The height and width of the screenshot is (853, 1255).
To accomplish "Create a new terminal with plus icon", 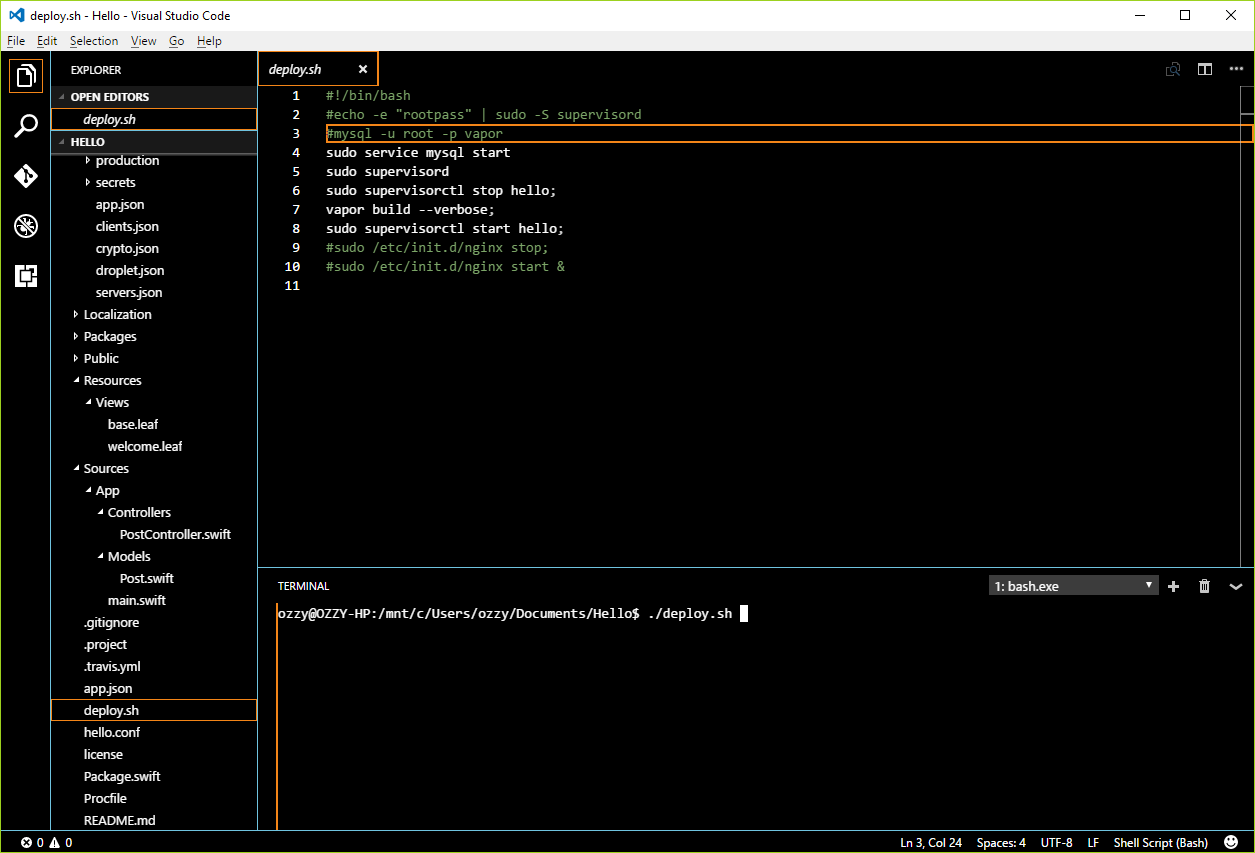I will (1174, 586).
